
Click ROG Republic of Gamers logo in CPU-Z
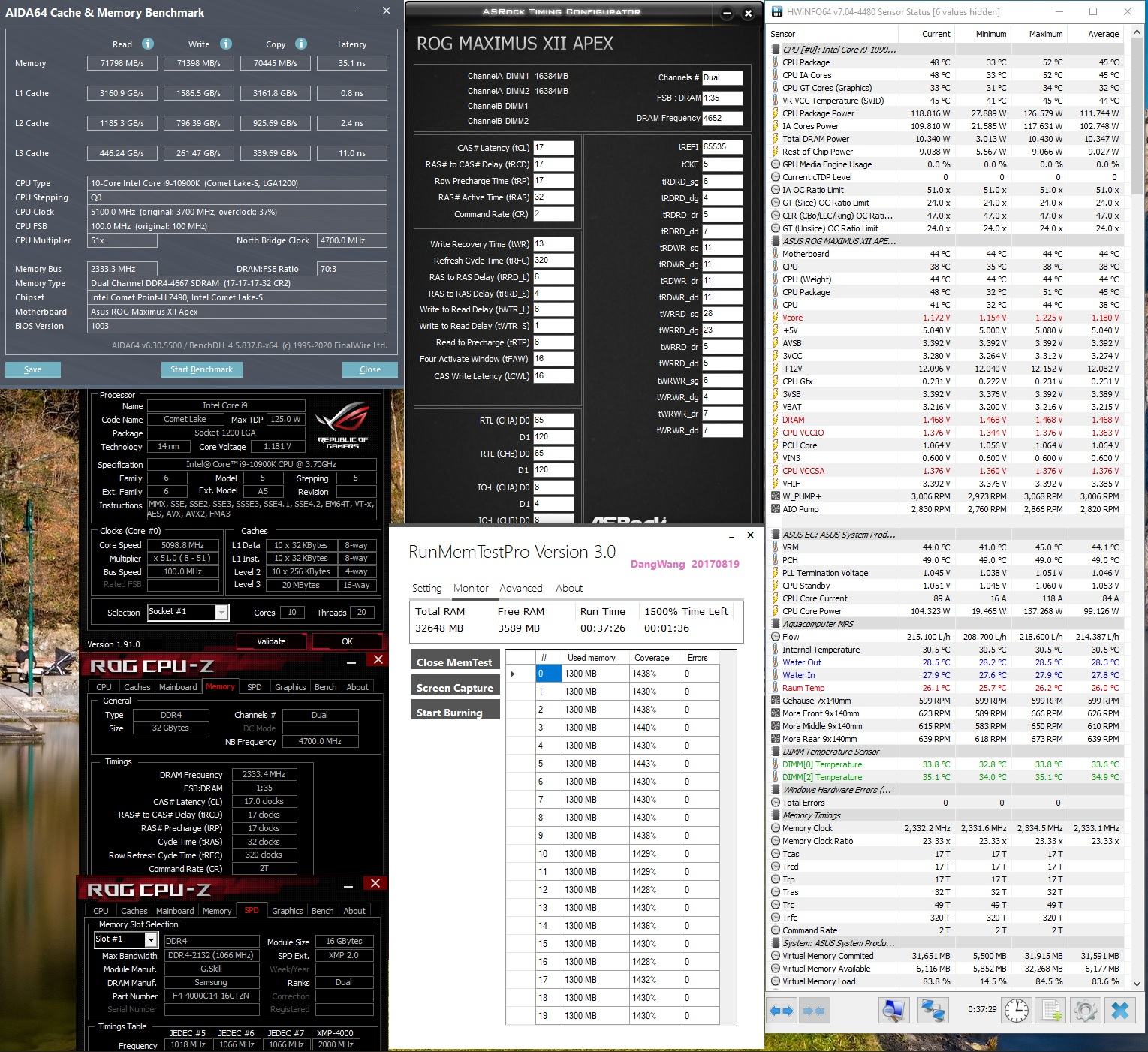[x=343, y=426]
